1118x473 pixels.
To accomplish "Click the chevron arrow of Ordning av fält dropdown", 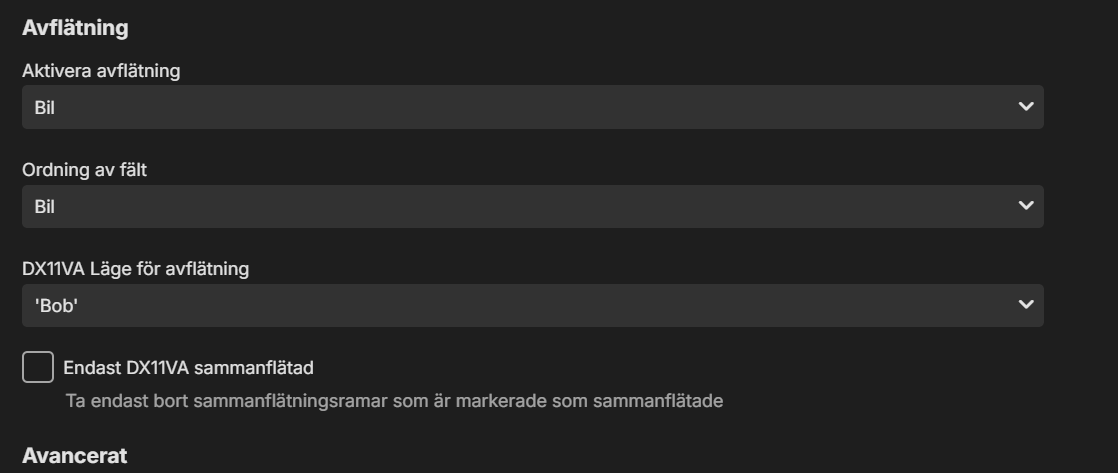I will click(x=1025, y=206).
